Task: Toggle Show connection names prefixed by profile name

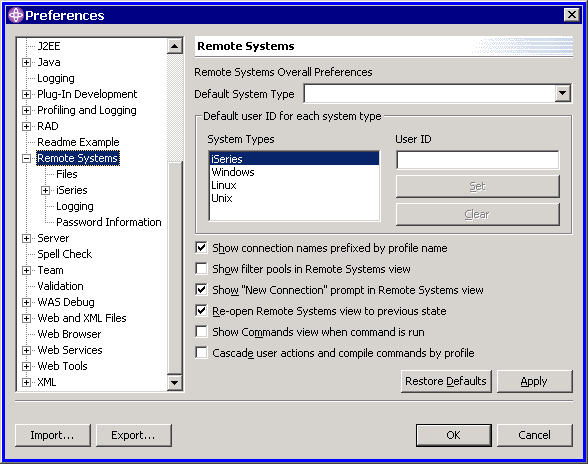Action: [201, 248]
